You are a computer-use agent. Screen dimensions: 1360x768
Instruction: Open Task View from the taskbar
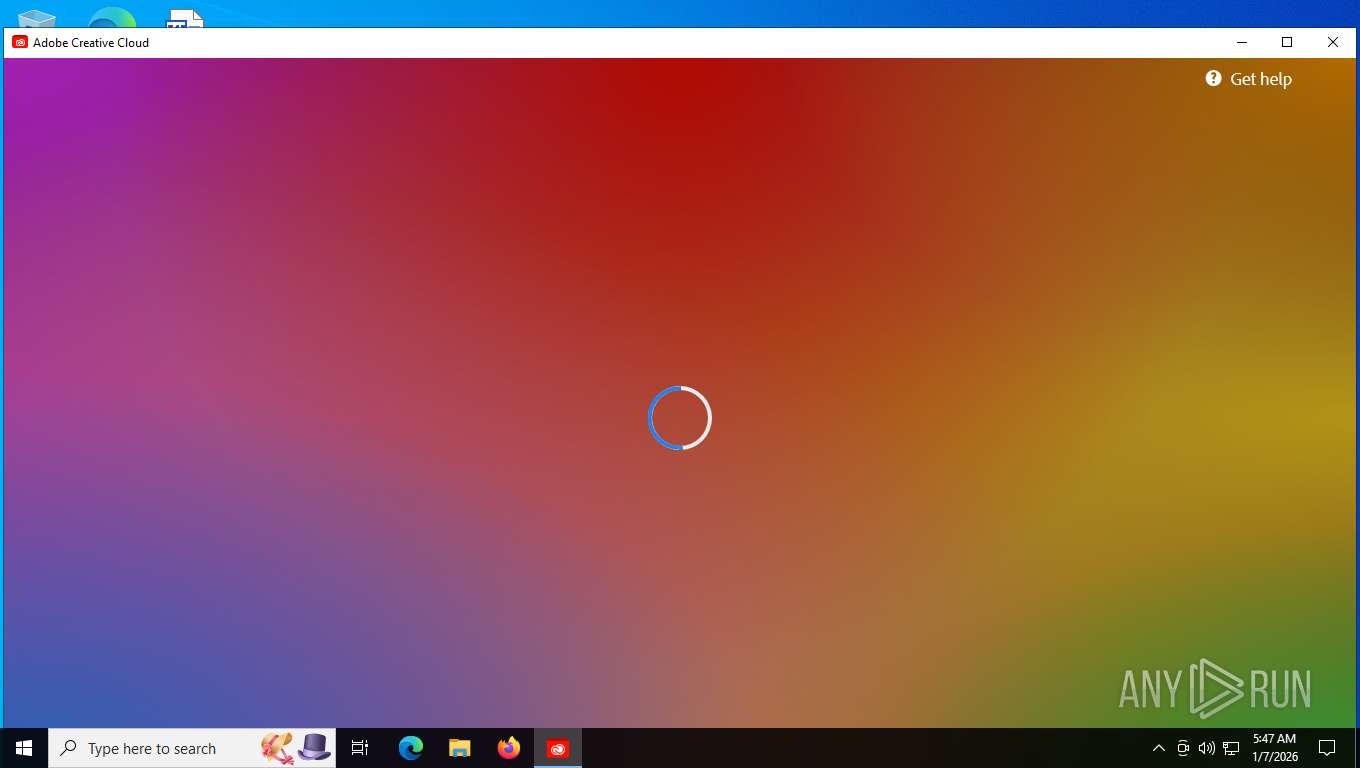point(360,748)
